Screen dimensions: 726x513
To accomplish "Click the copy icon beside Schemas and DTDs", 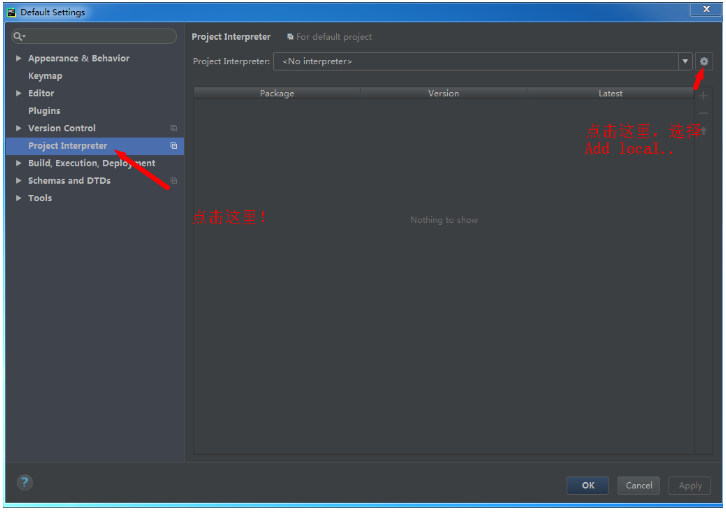I will 173,181.
